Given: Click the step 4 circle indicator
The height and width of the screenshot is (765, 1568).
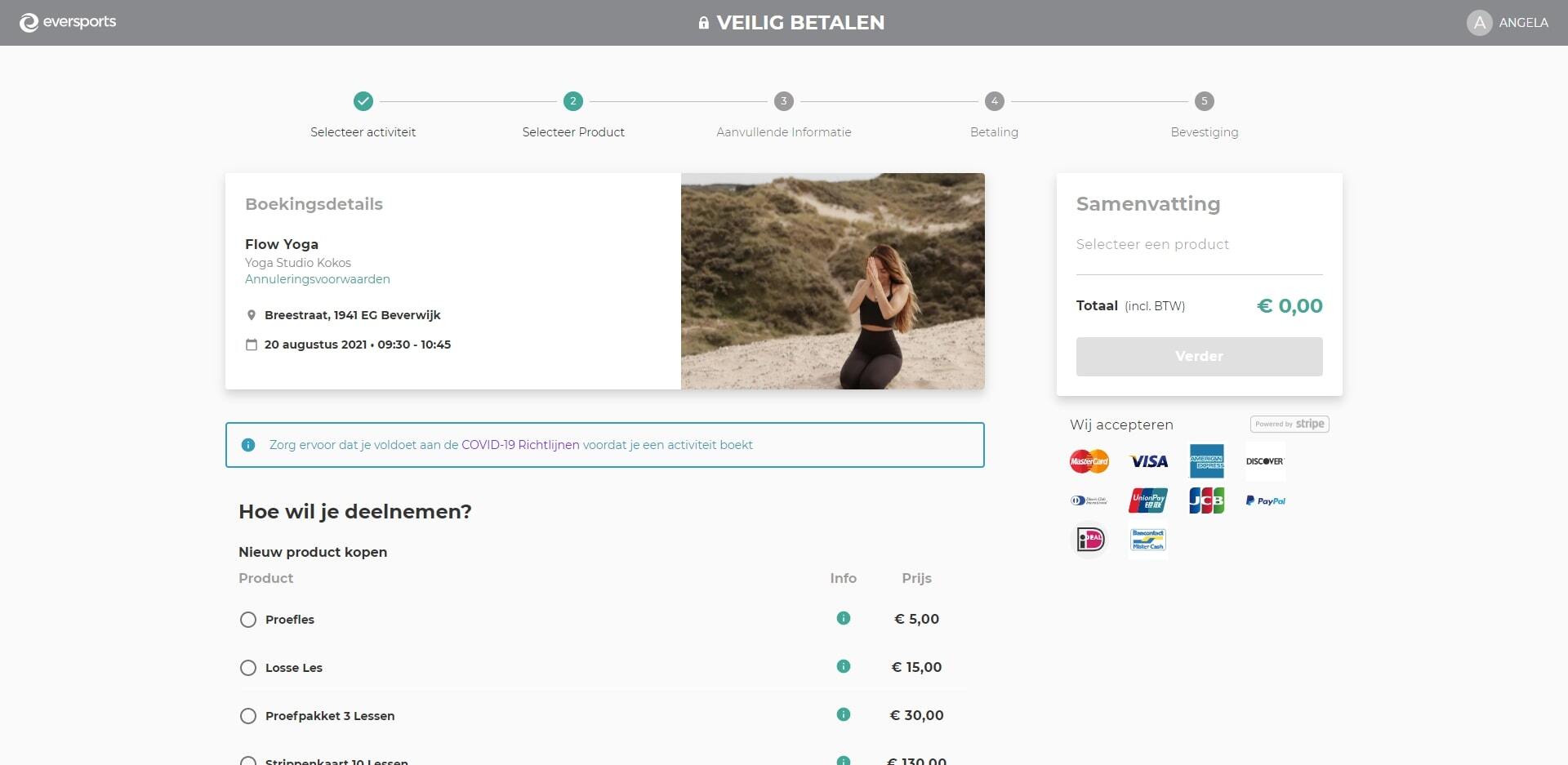Looking at the screenshot, I should (x=994, y=101).
